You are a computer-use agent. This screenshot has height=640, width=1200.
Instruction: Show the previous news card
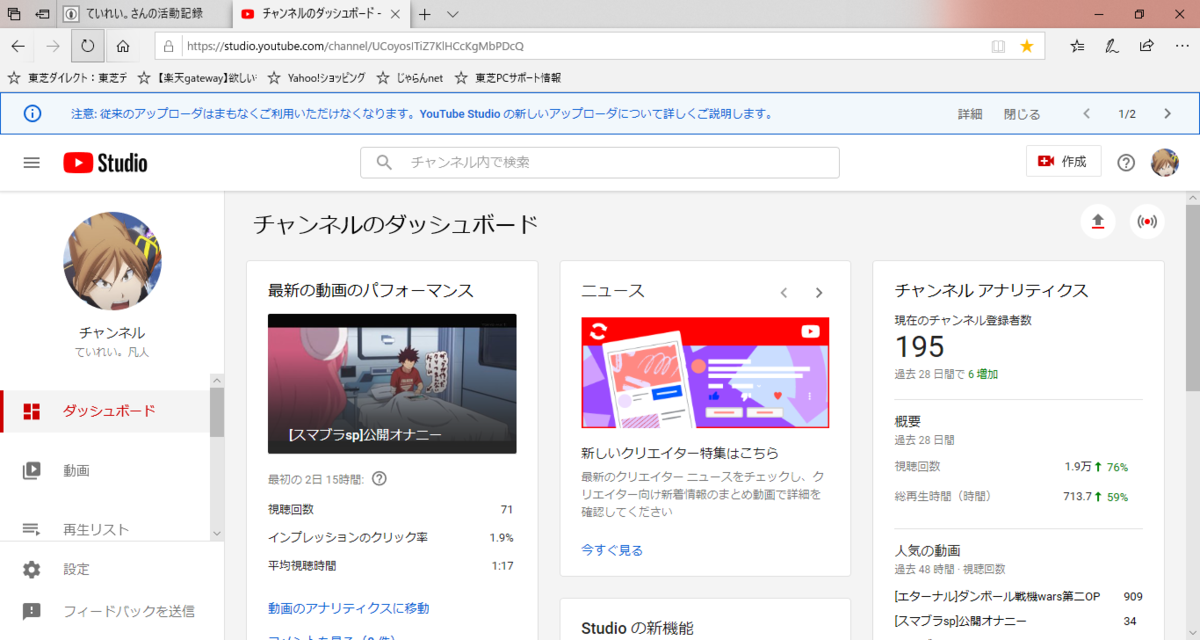click(x=784, y=292)
